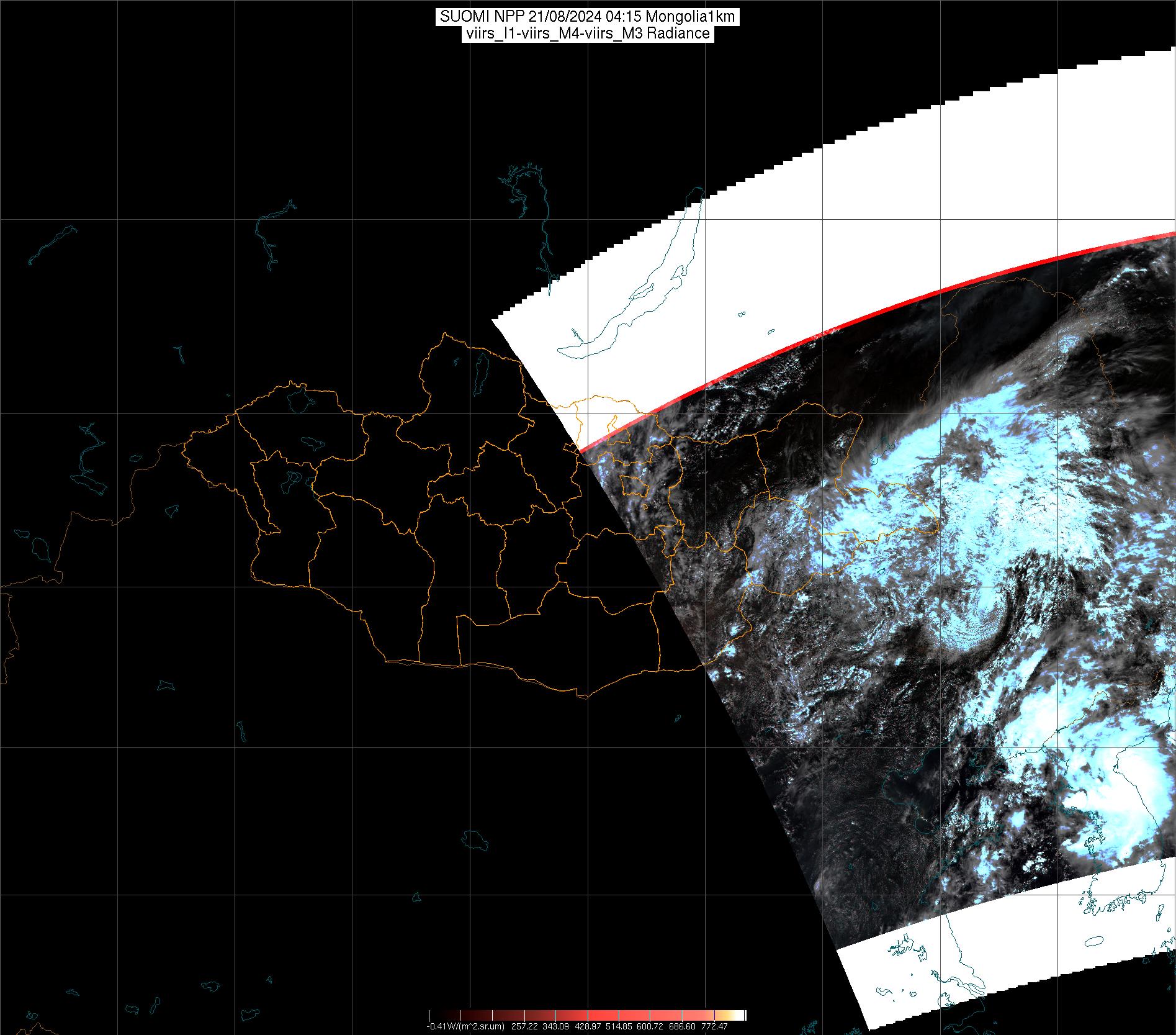Click the '772.47' colorbar value
This screenshot has width=1176, height=1035.
coord(714,1026)
